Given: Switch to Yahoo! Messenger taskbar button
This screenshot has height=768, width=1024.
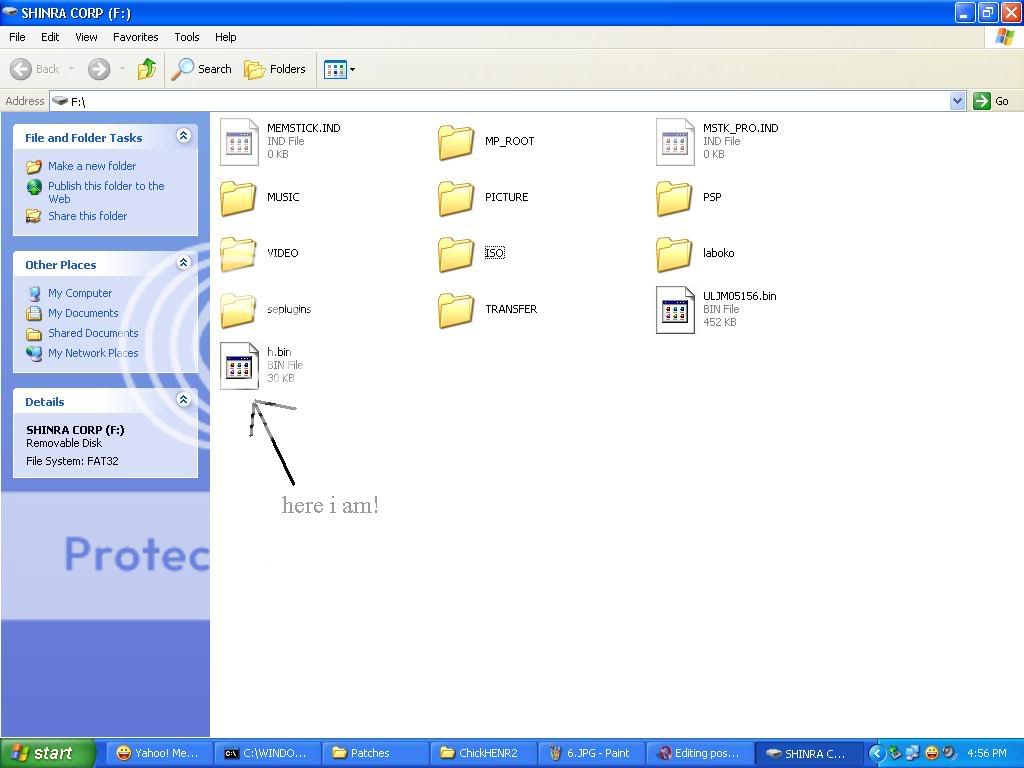Looking at the screenshot, I should 159,754.
